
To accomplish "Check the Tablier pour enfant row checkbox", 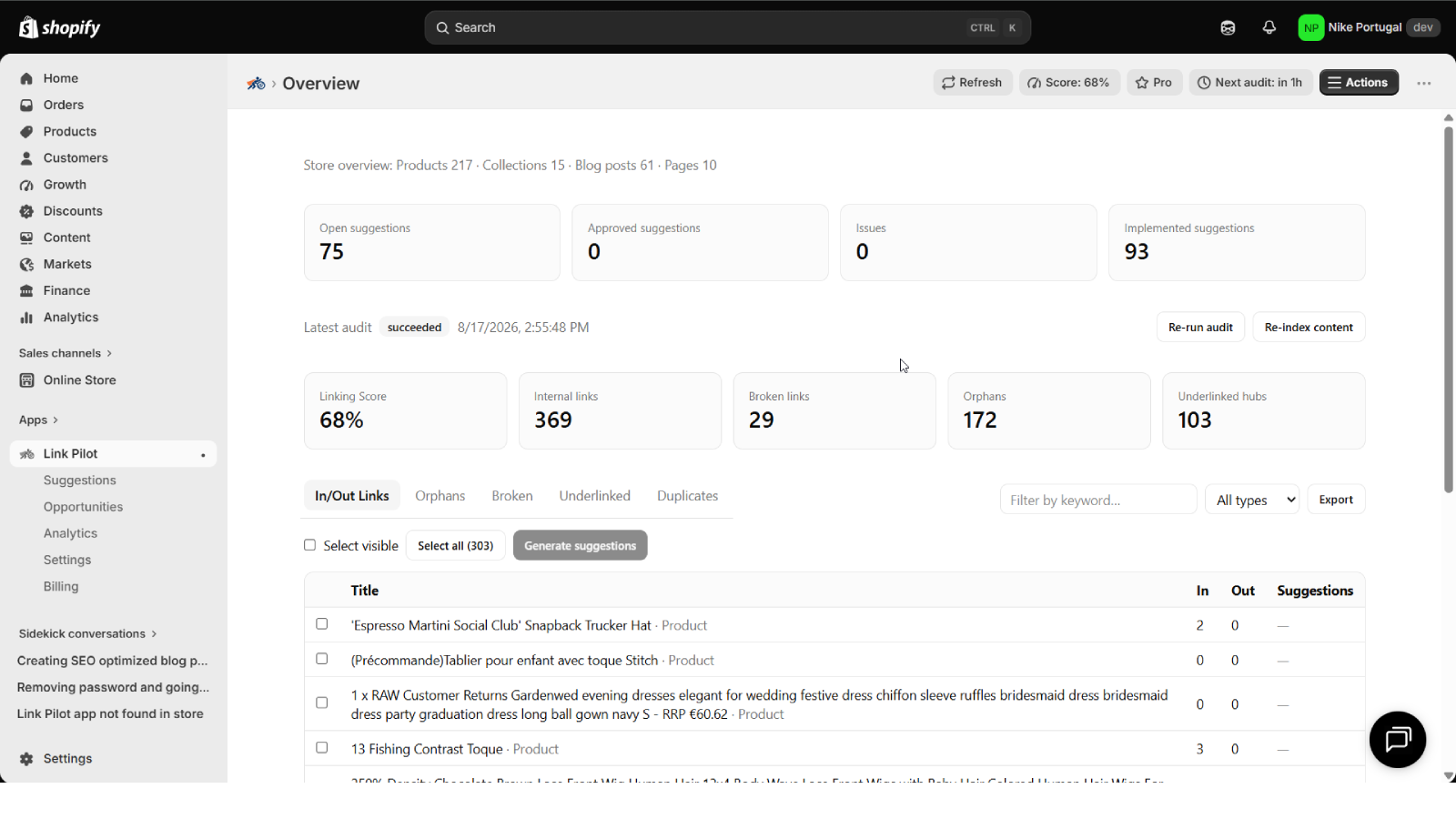I will point(321,659).
